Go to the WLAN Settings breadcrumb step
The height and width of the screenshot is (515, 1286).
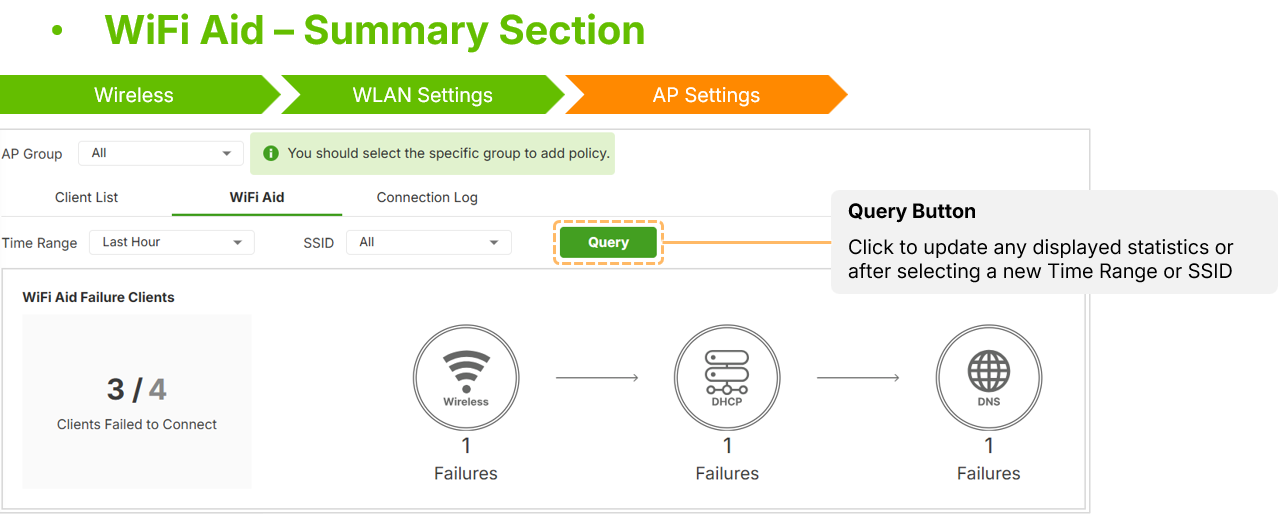[422, 95]
